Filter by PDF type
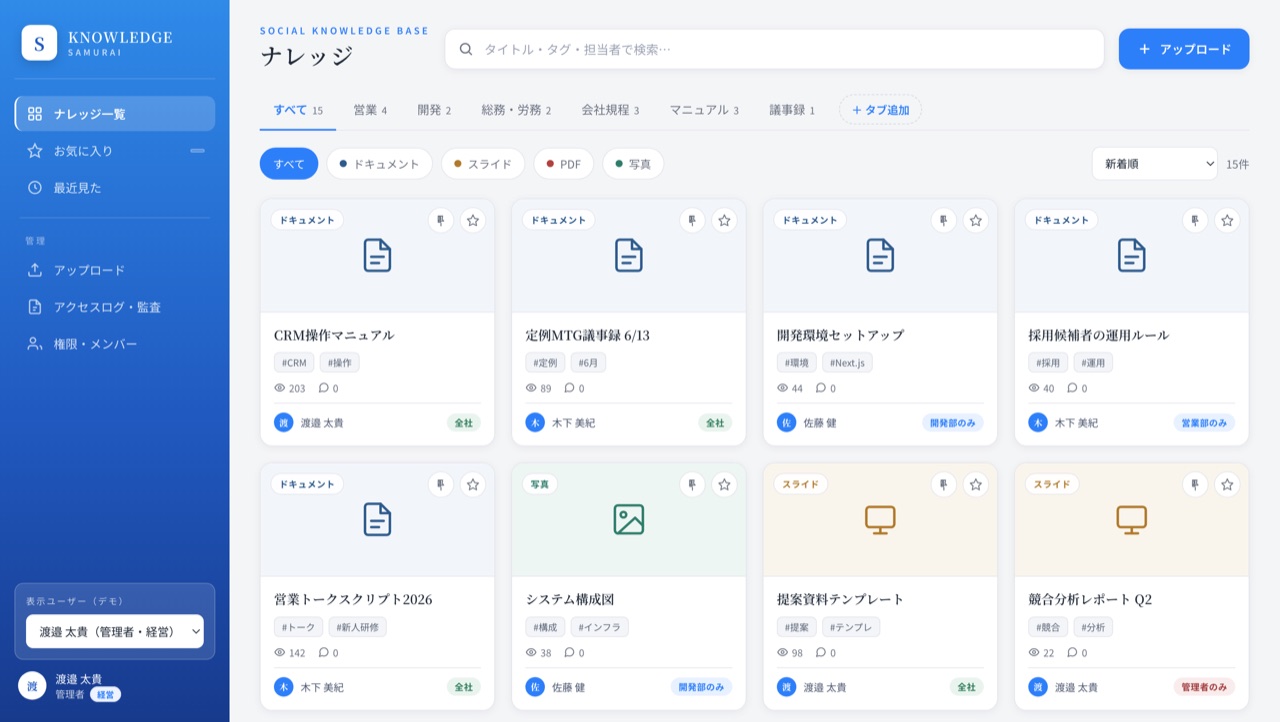The height and width of the screenshot is (722, 1280). click(x=563, y=164)
